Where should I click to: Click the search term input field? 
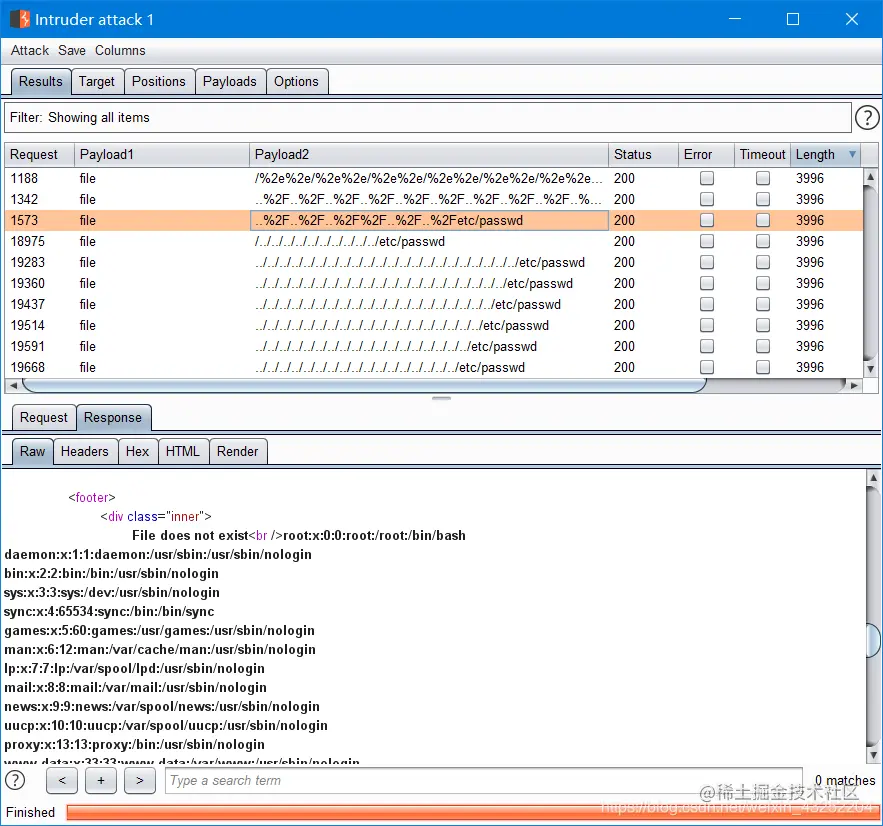(484, 780)
